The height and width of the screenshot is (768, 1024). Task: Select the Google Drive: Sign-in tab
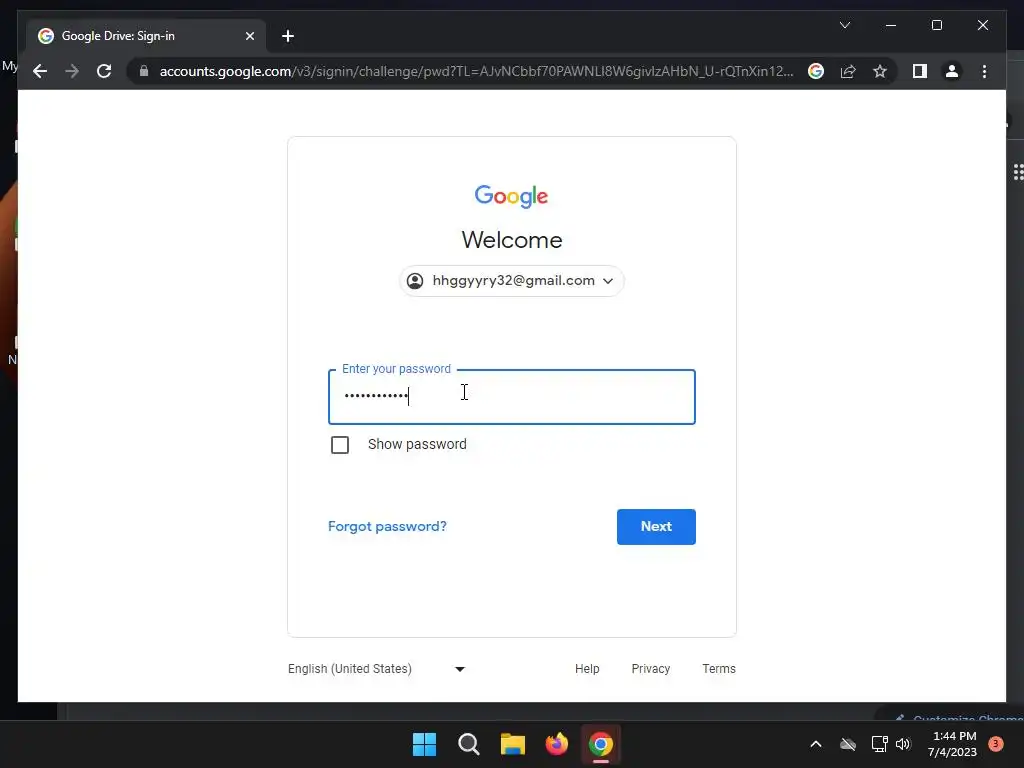coord(146,36)
